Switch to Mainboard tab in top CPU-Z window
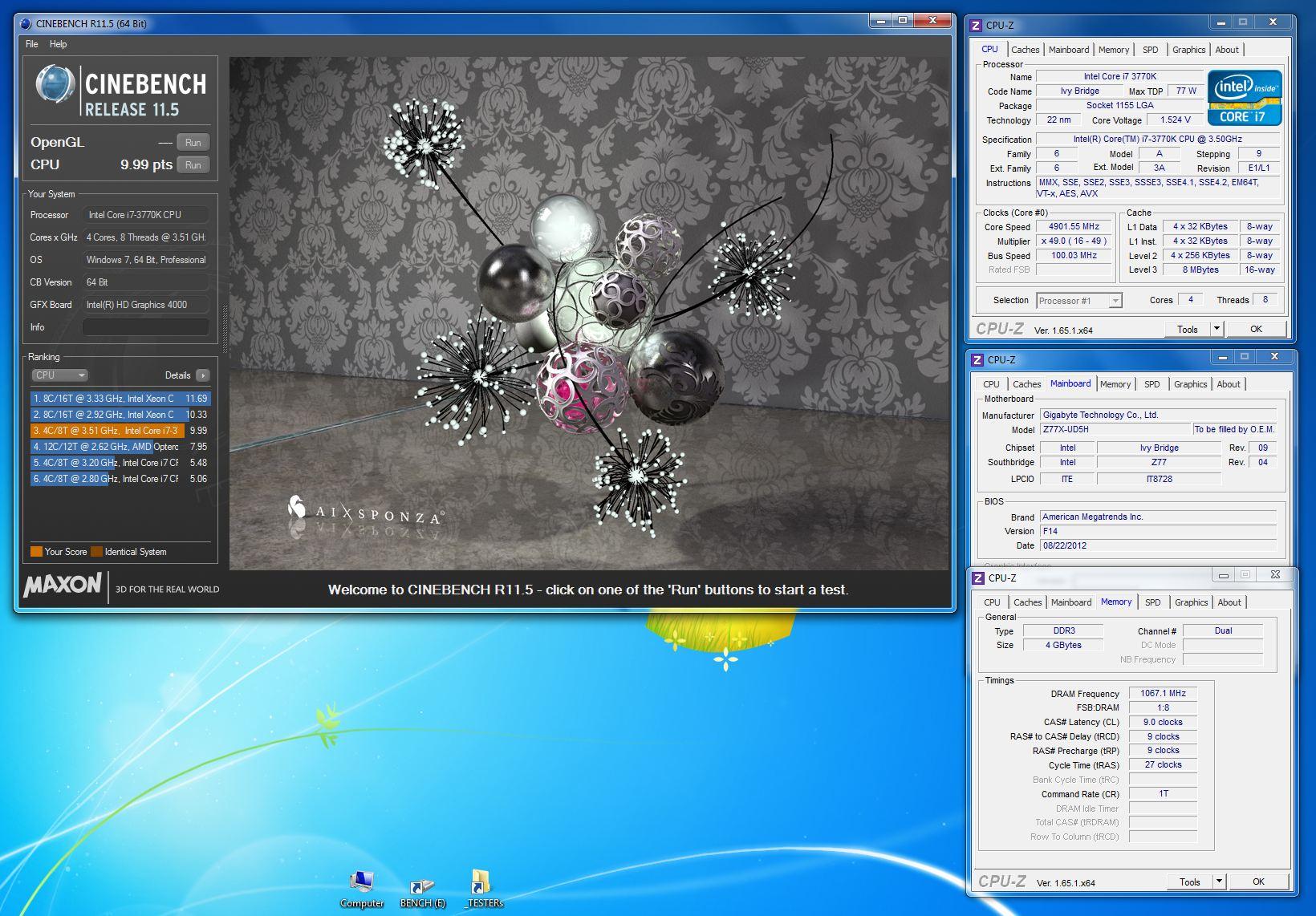Viewport: 1316px width, 916px height. 1069,50
